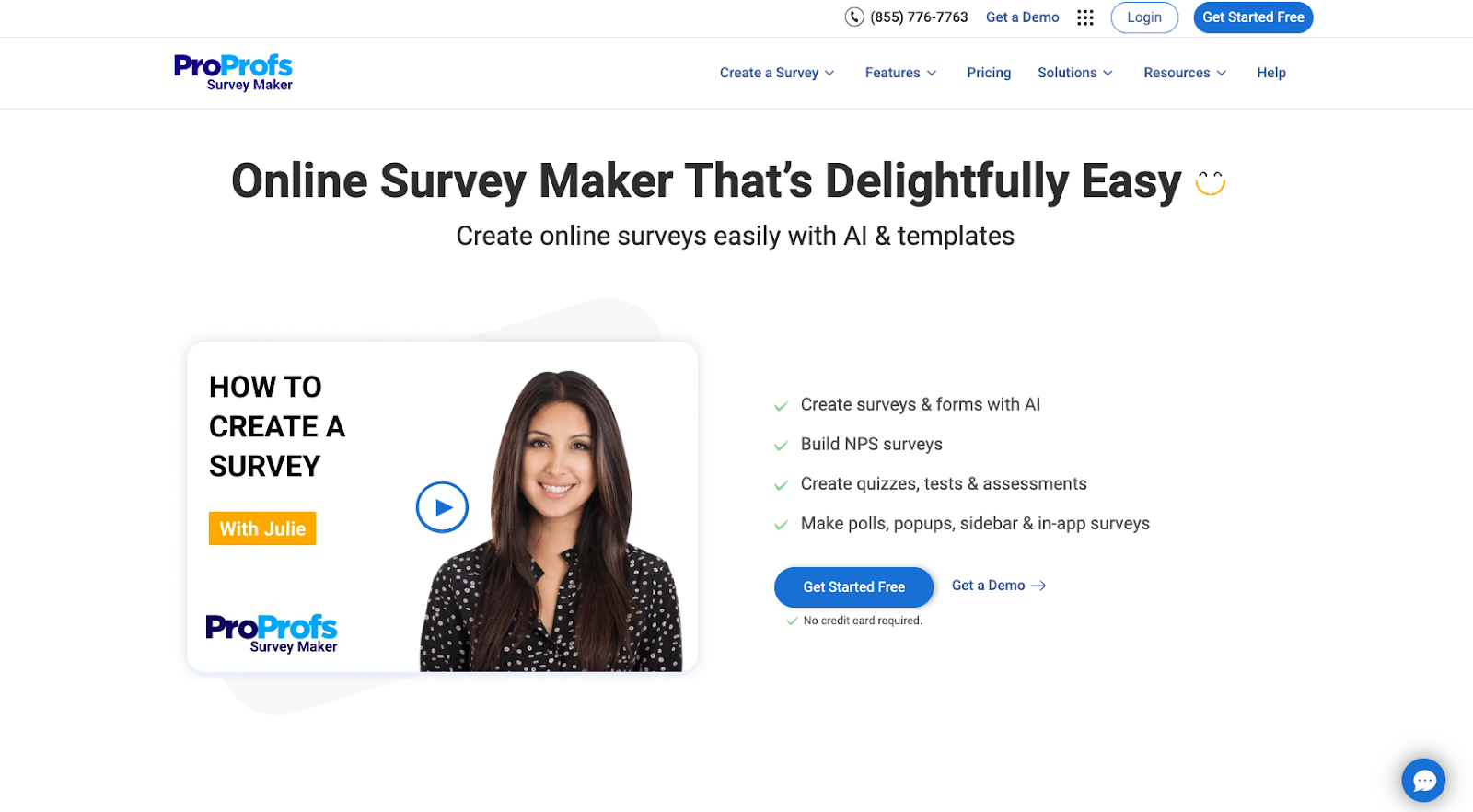This screenshot has width=1473, height=812.
Task: Expand the Create a Survey chevron
Action: click(x=829, y=74)
